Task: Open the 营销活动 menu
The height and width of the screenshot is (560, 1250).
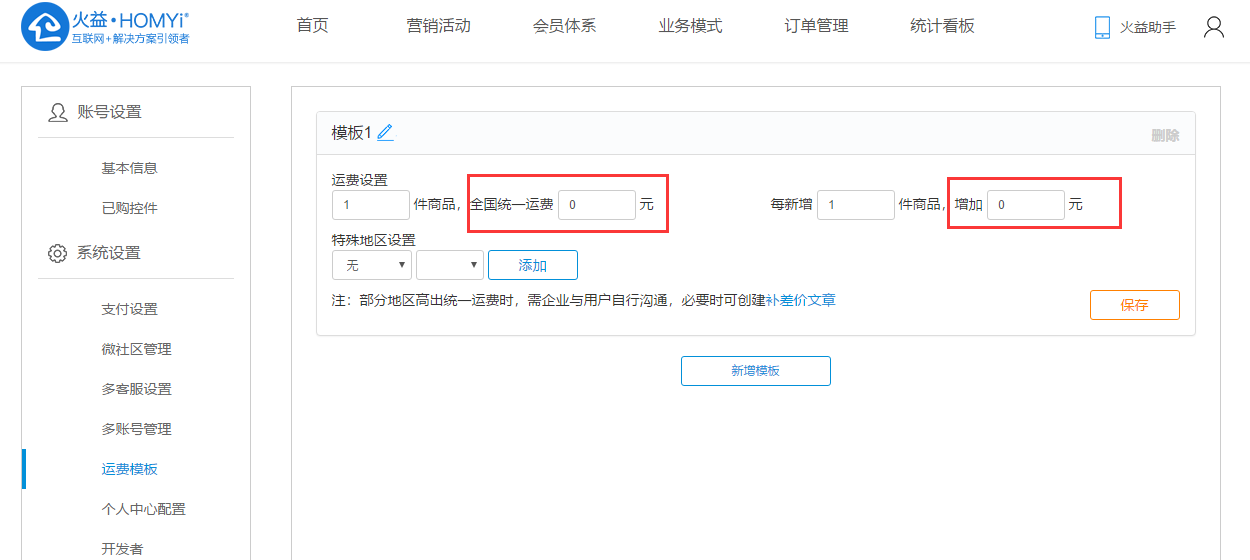Action: pos(438,26)
